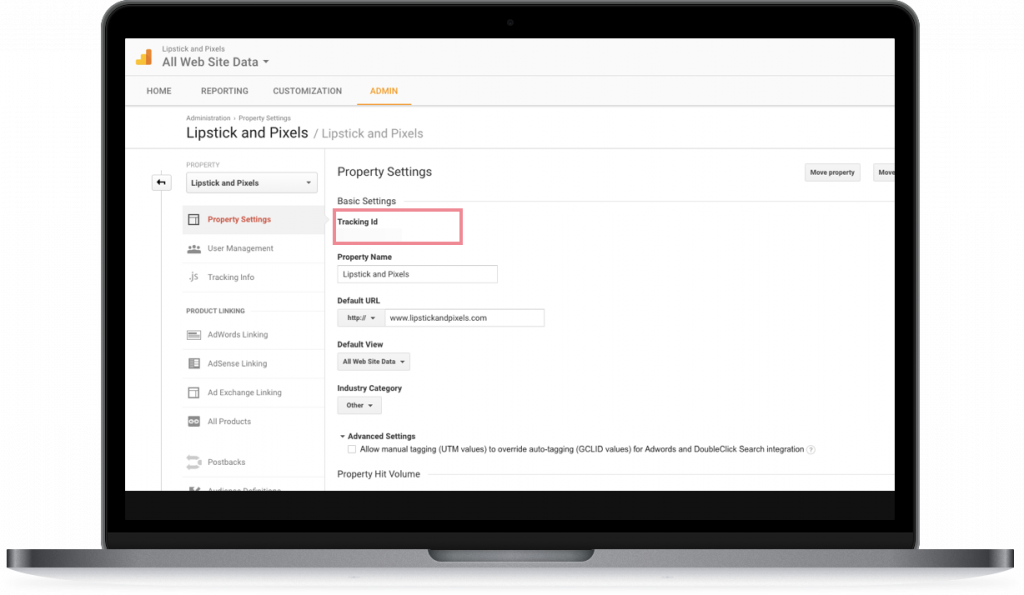Image resolution: width=1024 pixels, height=595 pixels.
Task: Open User Management link
Action: (x=240, y=248)
